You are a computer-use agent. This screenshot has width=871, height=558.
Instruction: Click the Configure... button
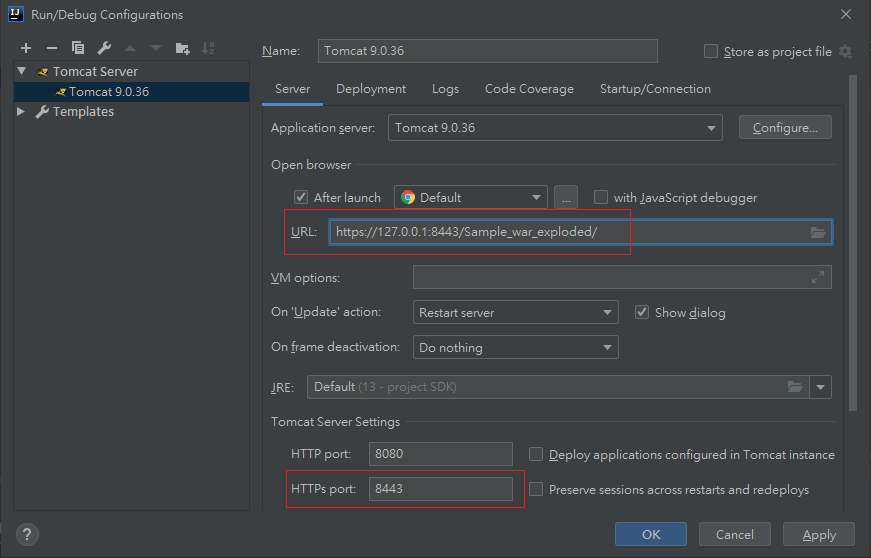point(785,128)
